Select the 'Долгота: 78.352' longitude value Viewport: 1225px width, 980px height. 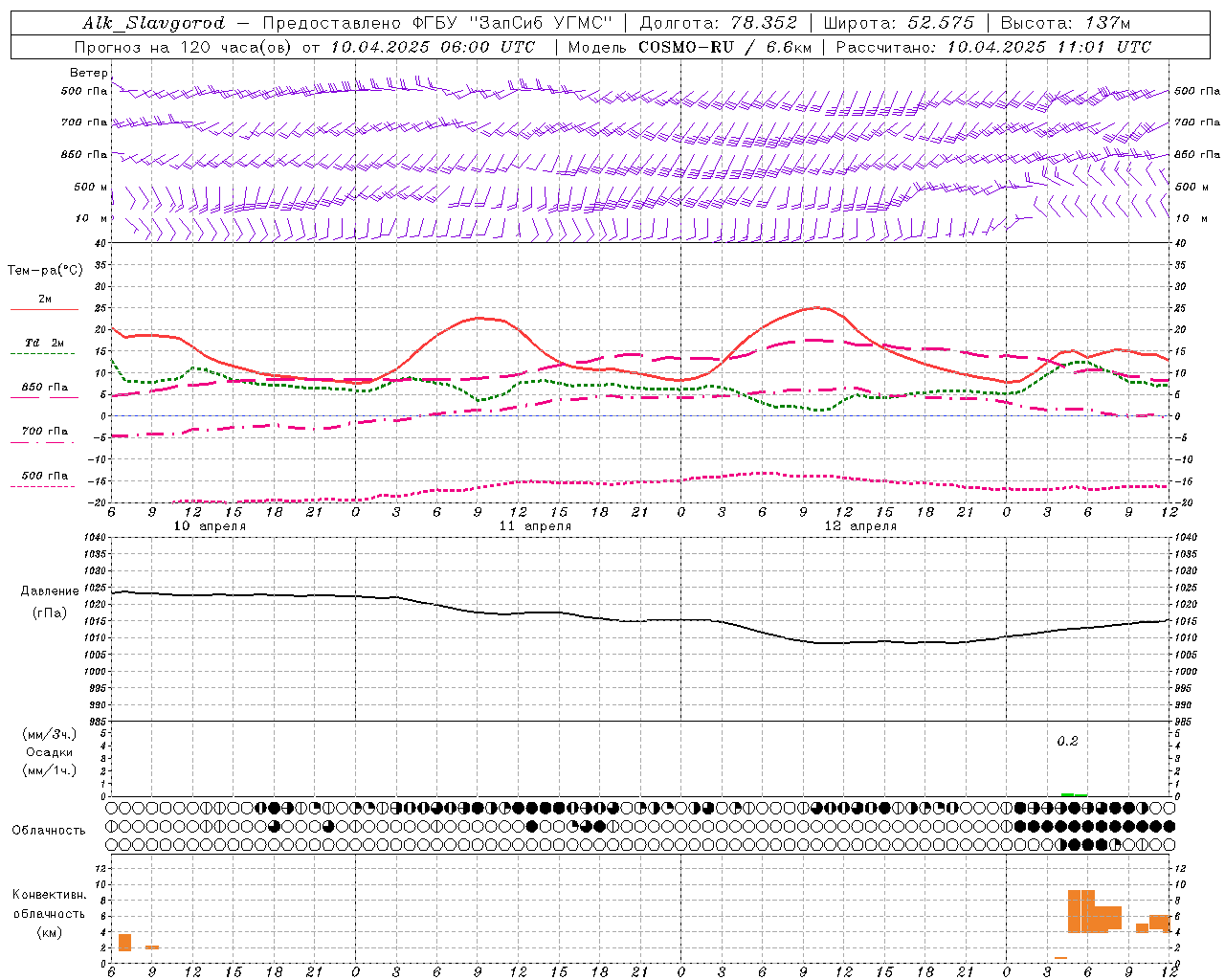[x=717, y=23]
